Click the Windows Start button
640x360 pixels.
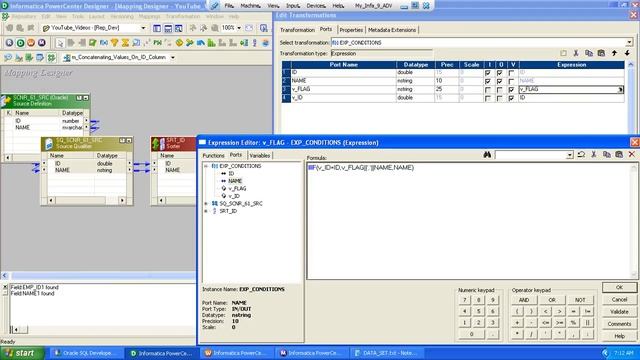22,353
